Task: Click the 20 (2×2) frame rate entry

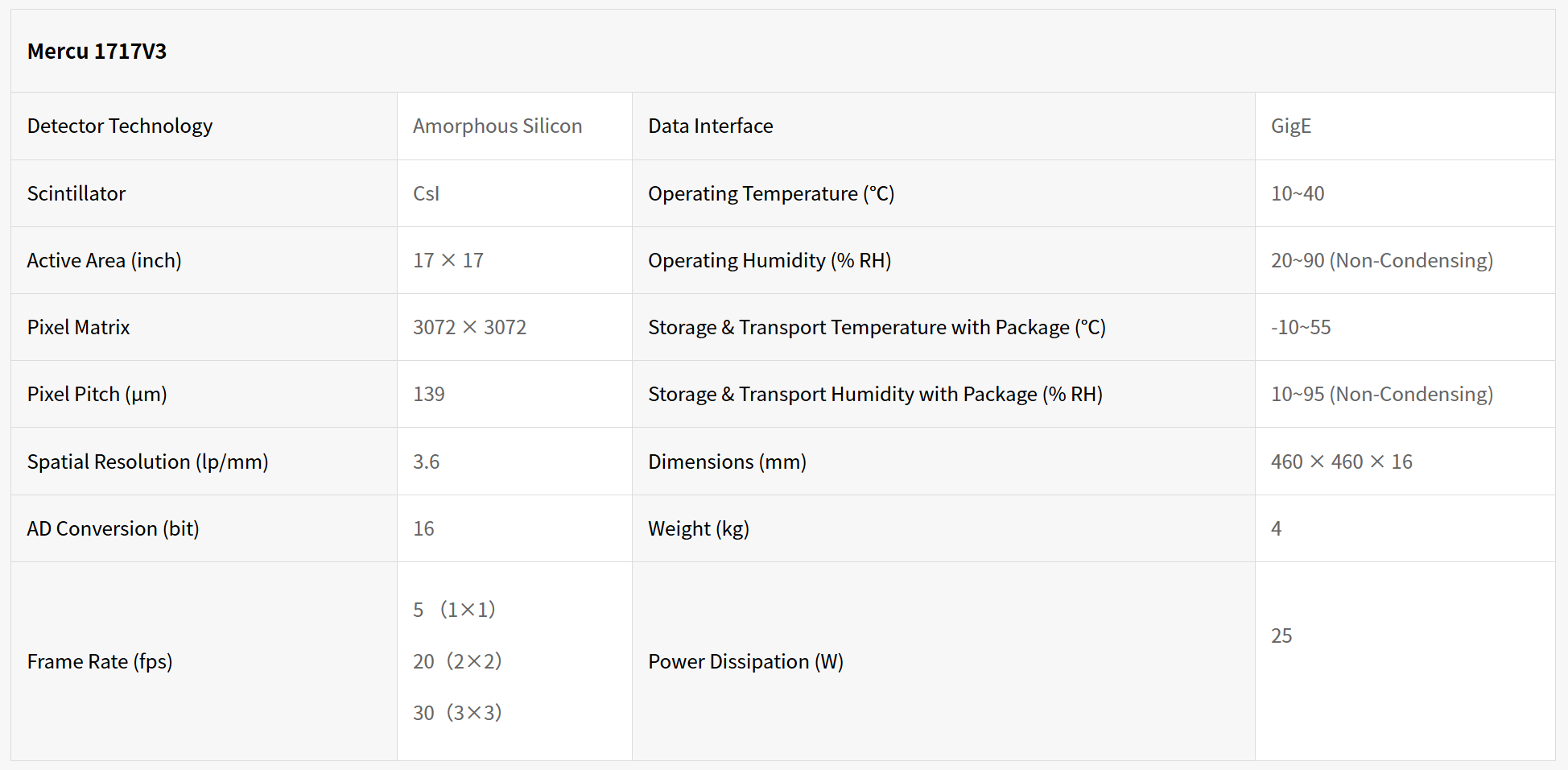Action: 456,661
